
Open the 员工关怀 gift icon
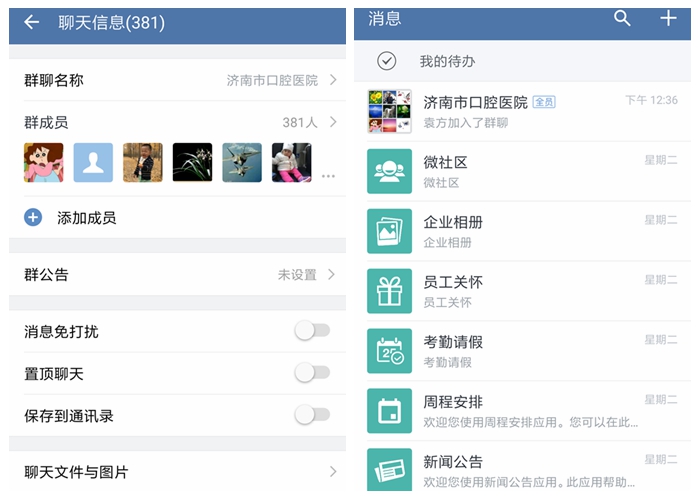[389, 291]
